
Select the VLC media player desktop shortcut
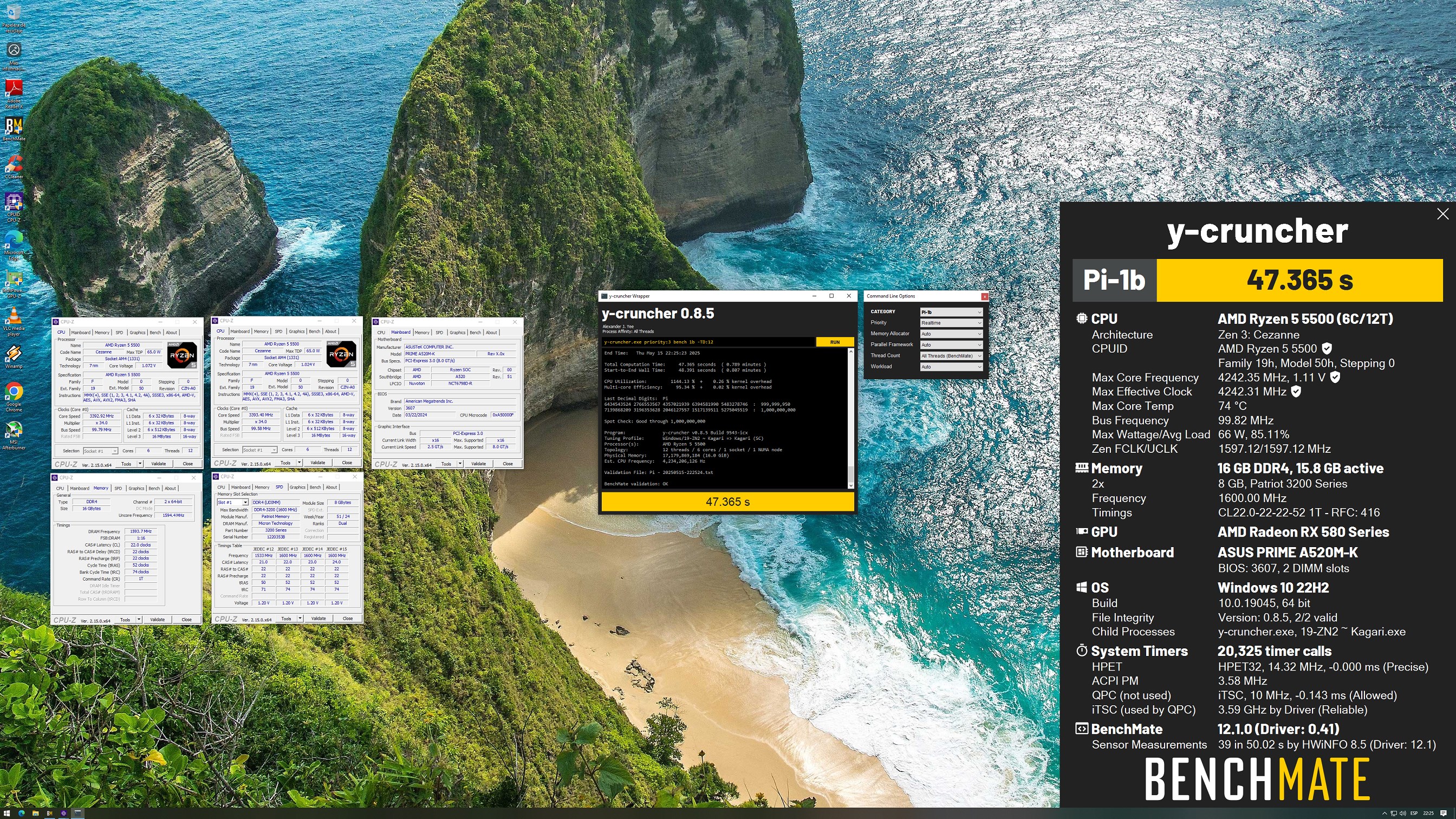pos(14,322)
